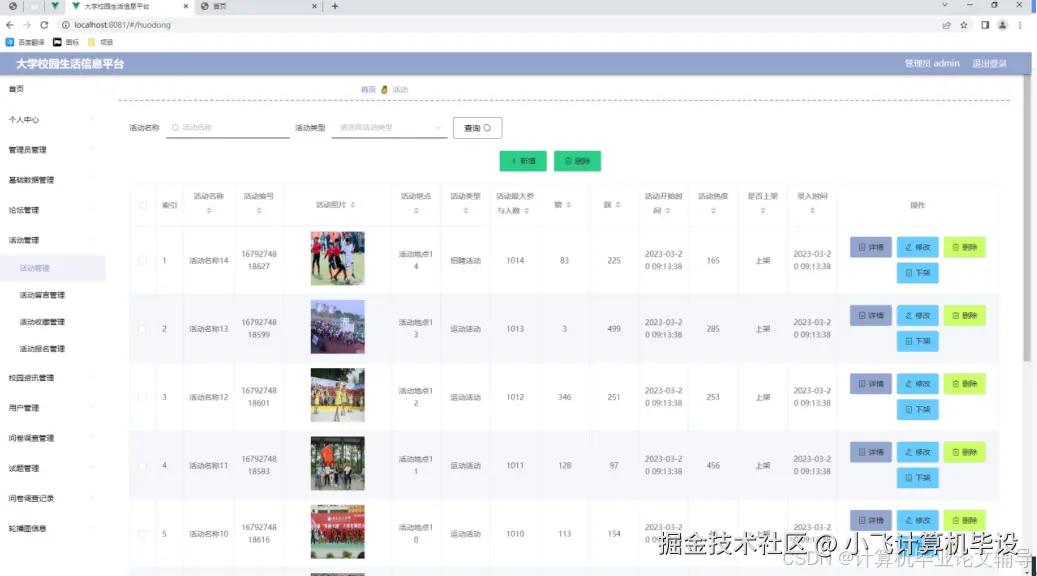The height and width of the screenshot is (576, 1037).
Task: Sort by 活动最大参与人数 column
Action: pyautogui.click(x=526, y=211)
